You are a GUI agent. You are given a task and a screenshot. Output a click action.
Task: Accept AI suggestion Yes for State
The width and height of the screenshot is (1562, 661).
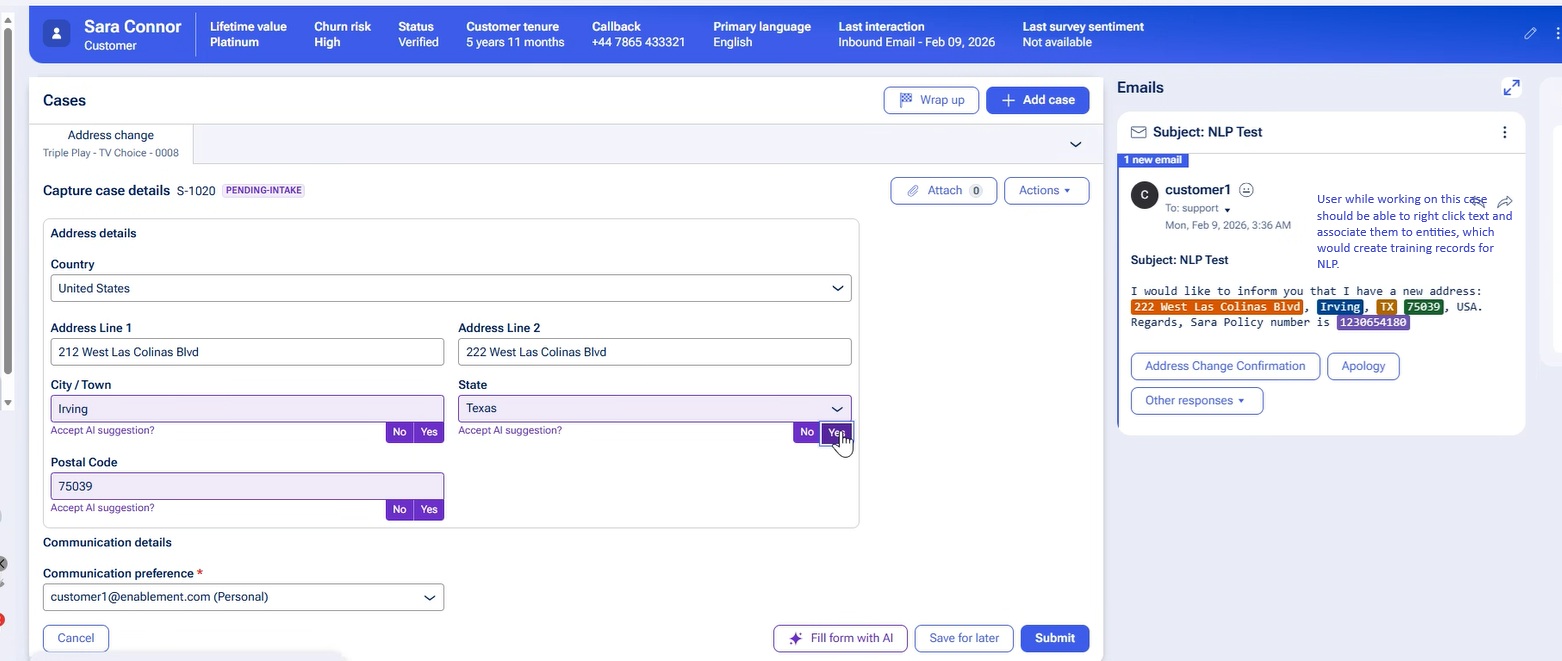pos(836,432)
